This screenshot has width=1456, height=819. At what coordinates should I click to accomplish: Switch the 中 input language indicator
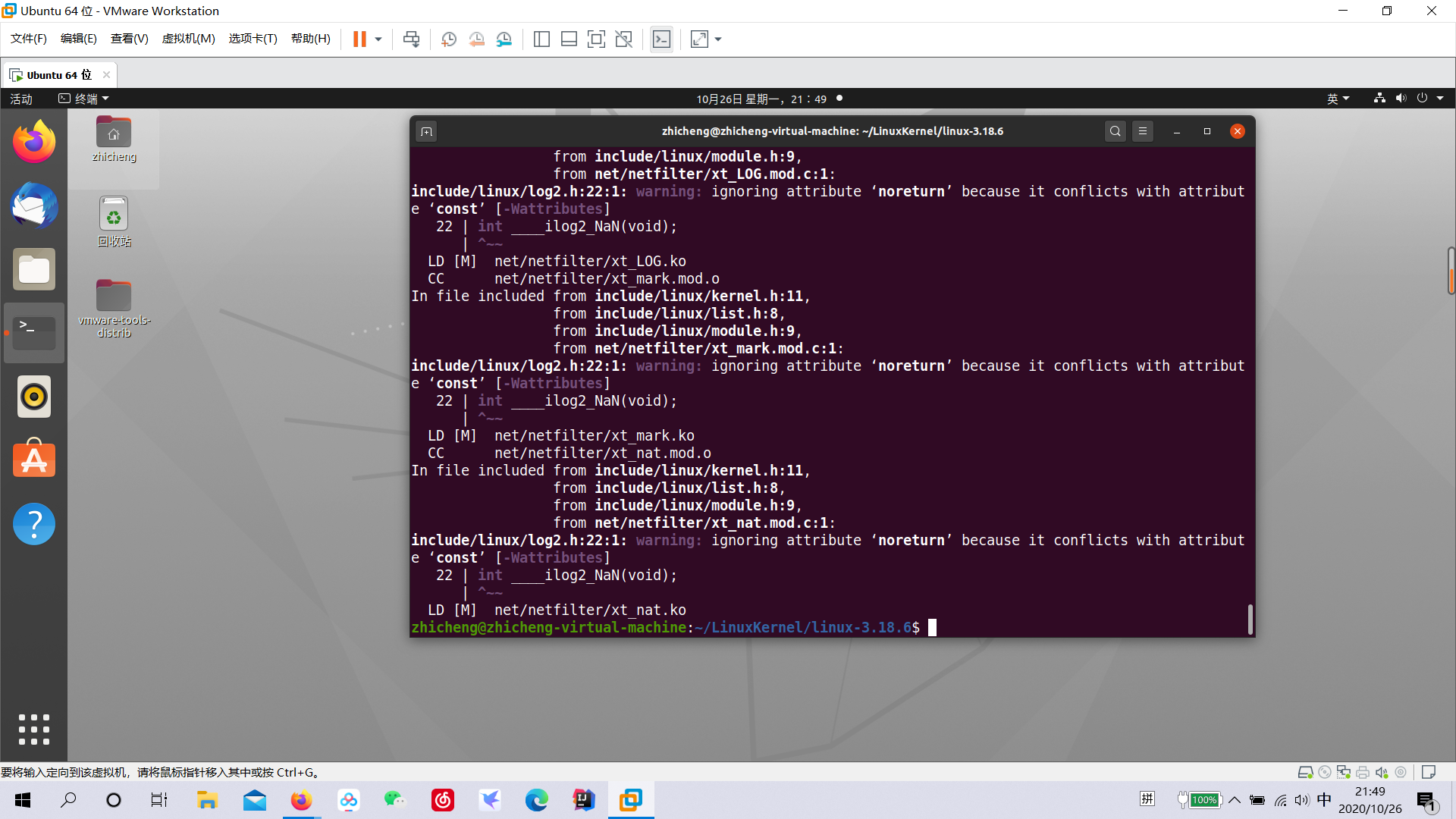1324,800
